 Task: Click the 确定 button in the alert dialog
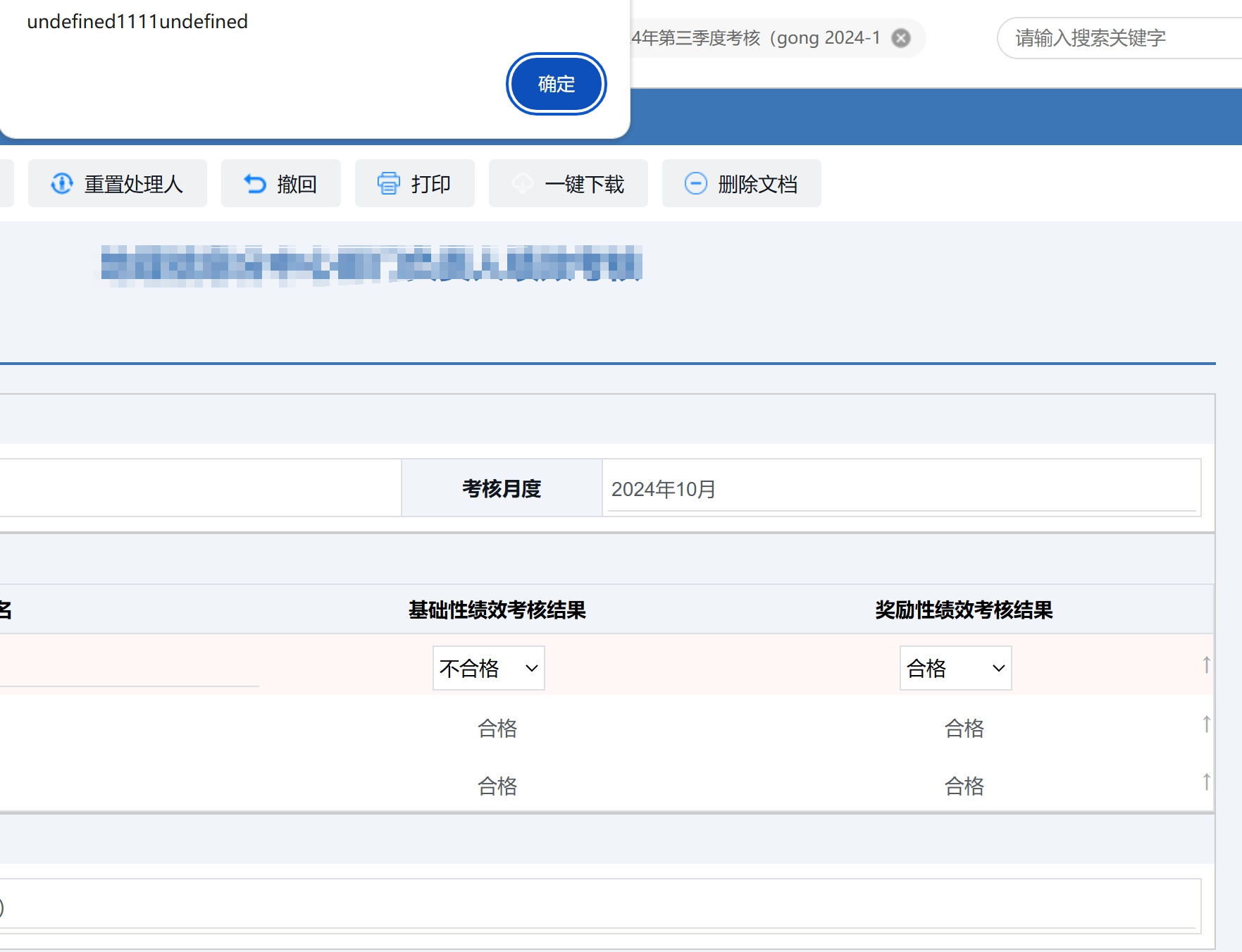click(556, 84)
